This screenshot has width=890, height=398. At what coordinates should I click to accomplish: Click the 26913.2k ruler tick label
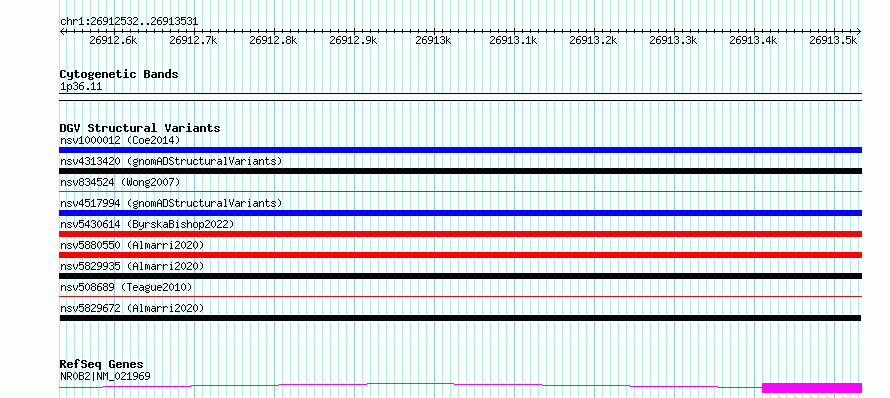593,40
